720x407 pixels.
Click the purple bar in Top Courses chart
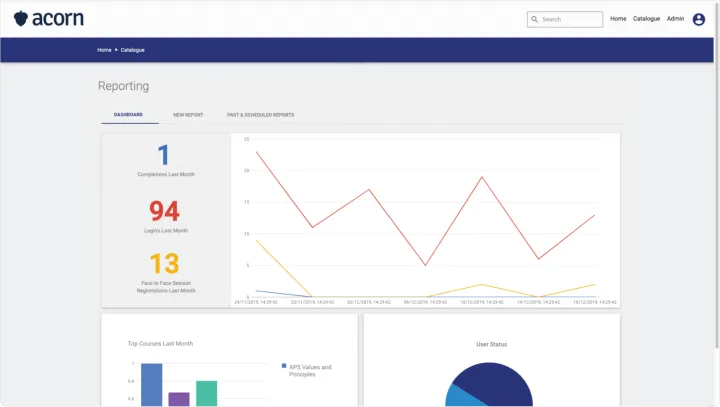[179, 399]
